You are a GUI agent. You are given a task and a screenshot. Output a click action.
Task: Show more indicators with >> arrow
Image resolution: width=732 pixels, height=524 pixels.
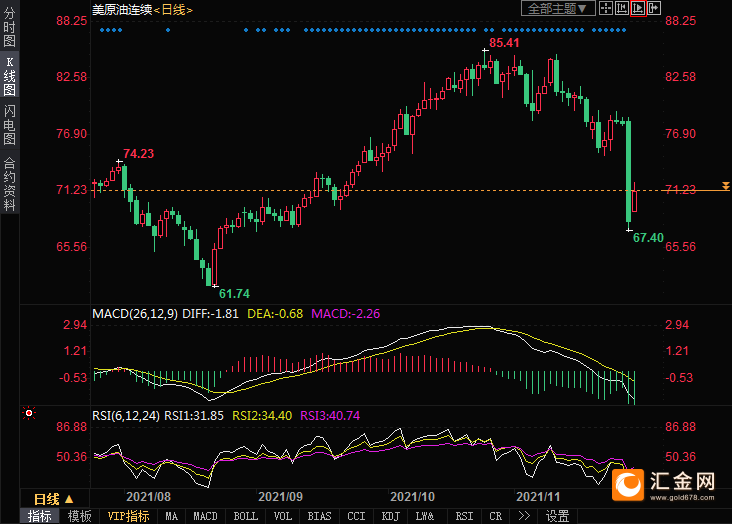(524, 516)
